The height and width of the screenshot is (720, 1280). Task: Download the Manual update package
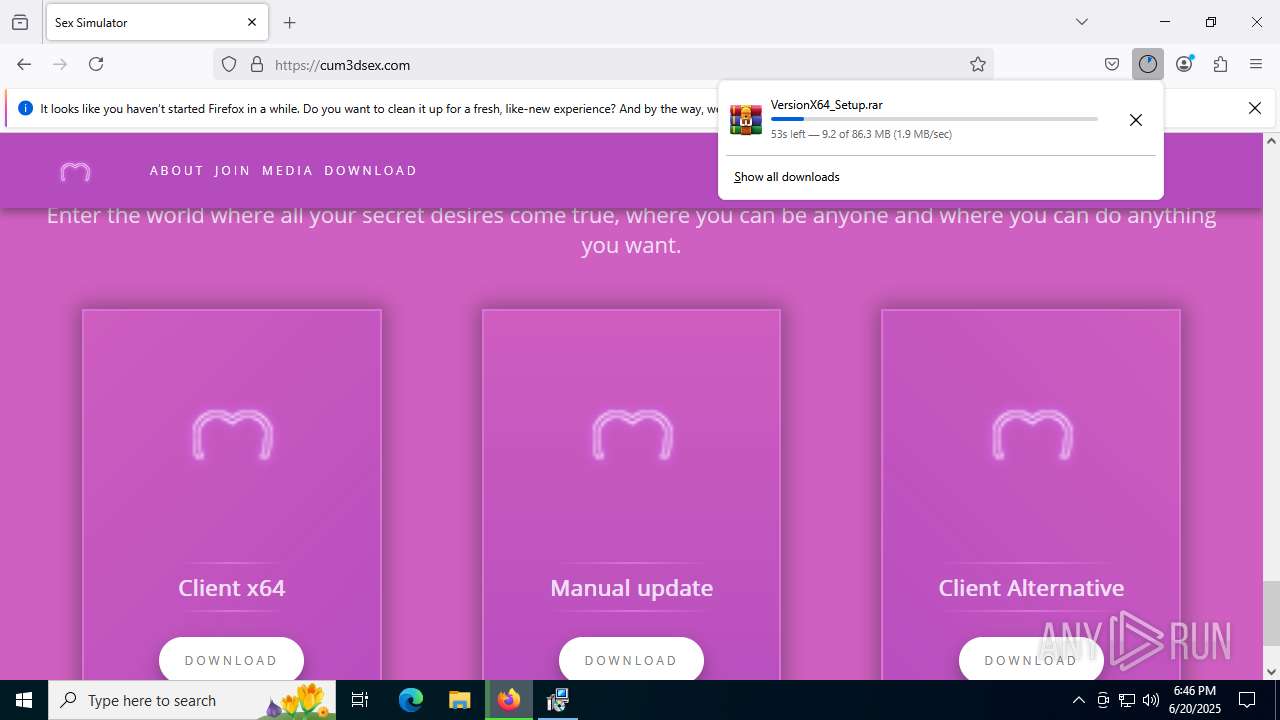631,659
